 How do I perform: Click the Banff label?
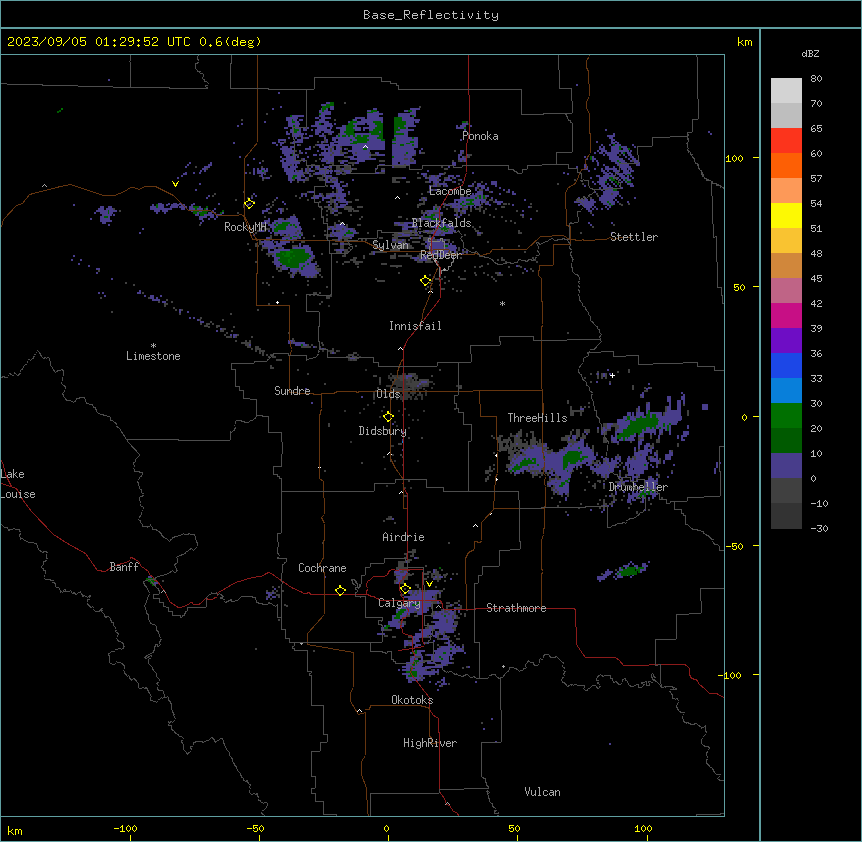pos(124,567)
